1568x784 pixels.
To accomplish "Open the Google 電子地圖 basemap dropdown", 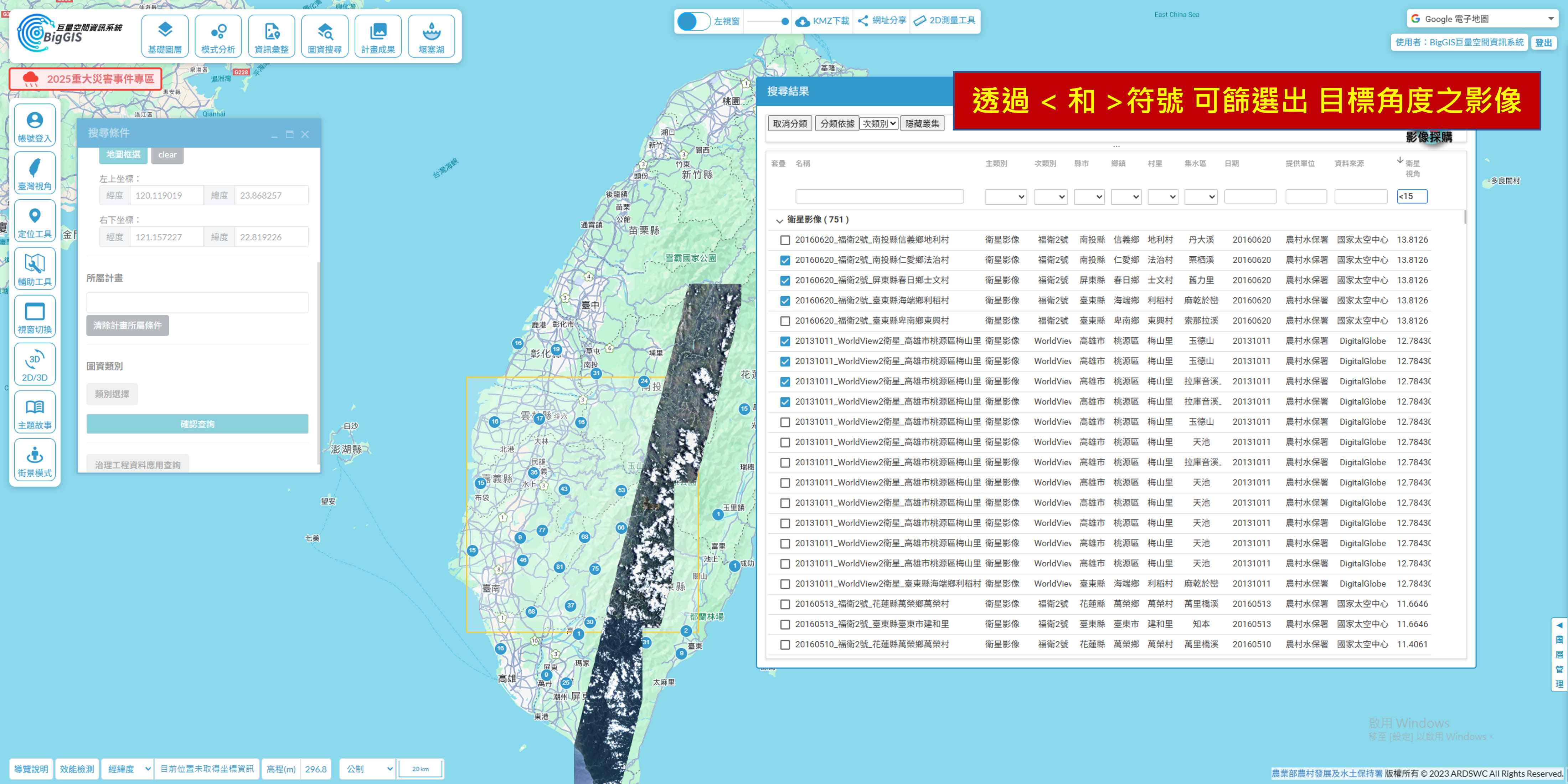I will pos(1482,19).
